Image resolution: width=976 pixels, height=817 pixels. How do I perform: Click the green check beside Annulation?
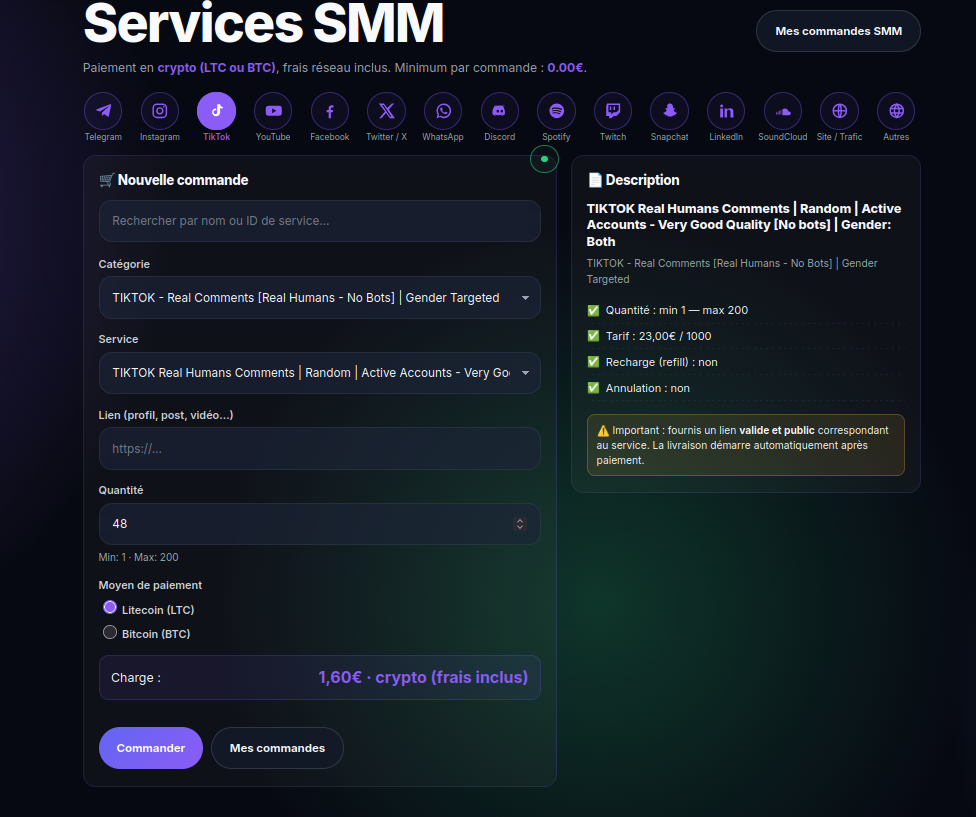pos(593,388)
